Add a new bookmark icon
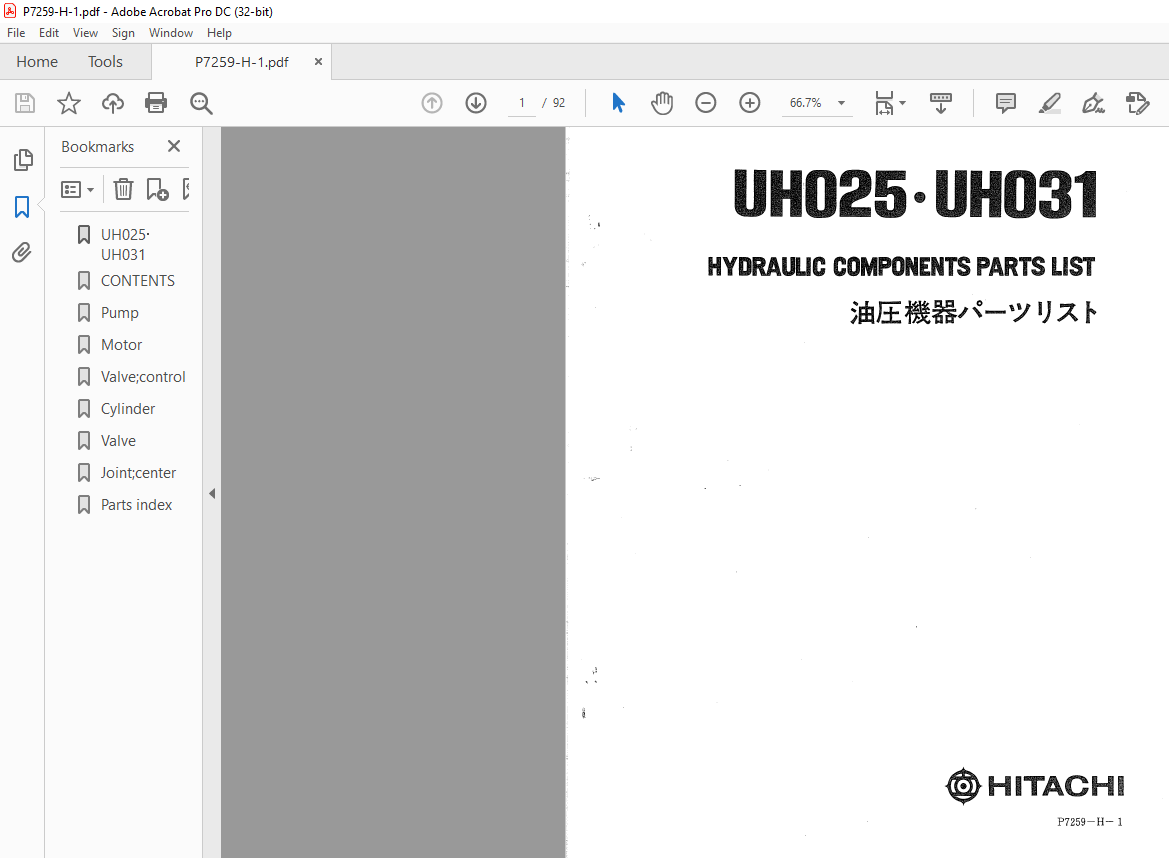The image size is (1169, 858). [x=157, y=189]
